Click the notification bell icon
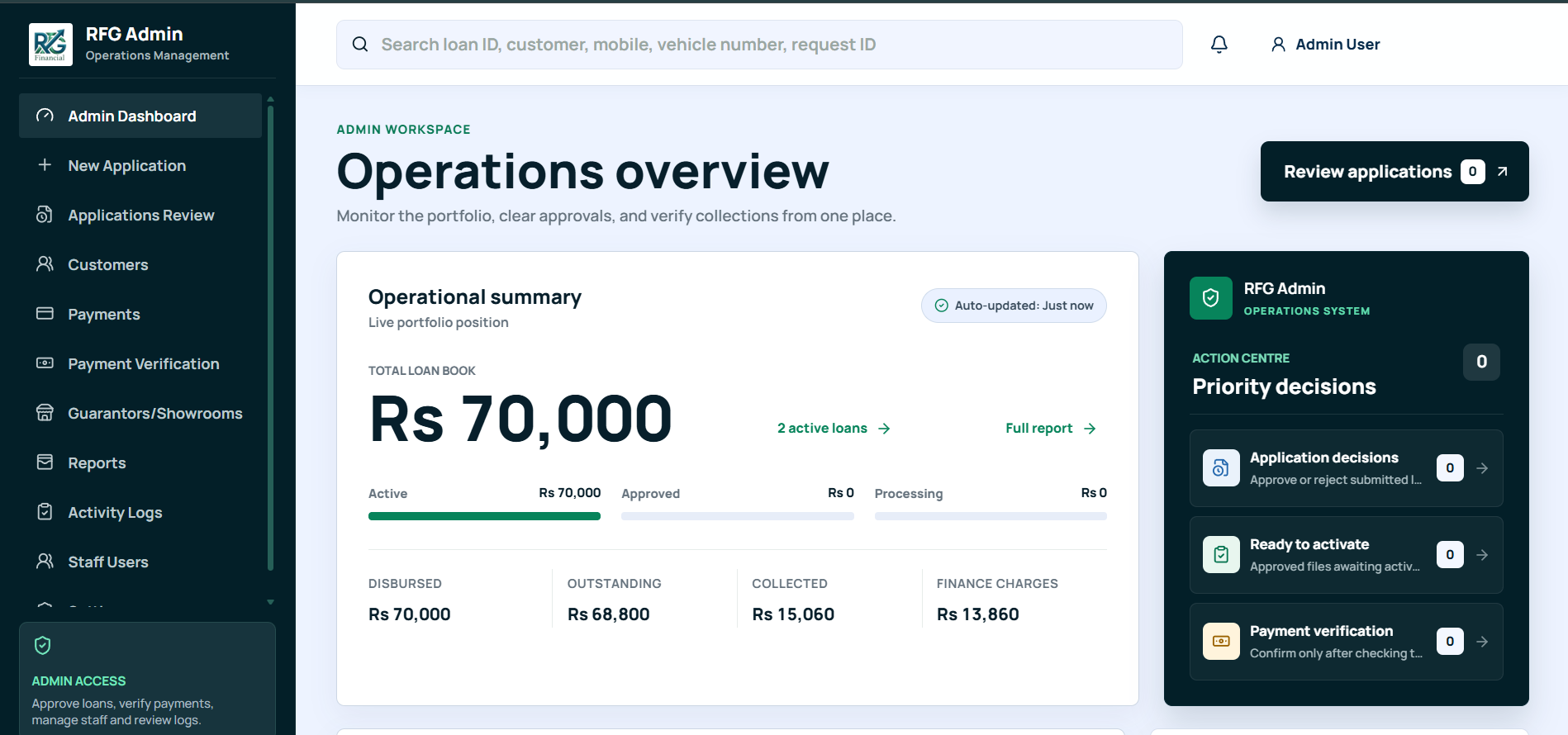The image size is (1568, 735). (x=1219, y=45)
